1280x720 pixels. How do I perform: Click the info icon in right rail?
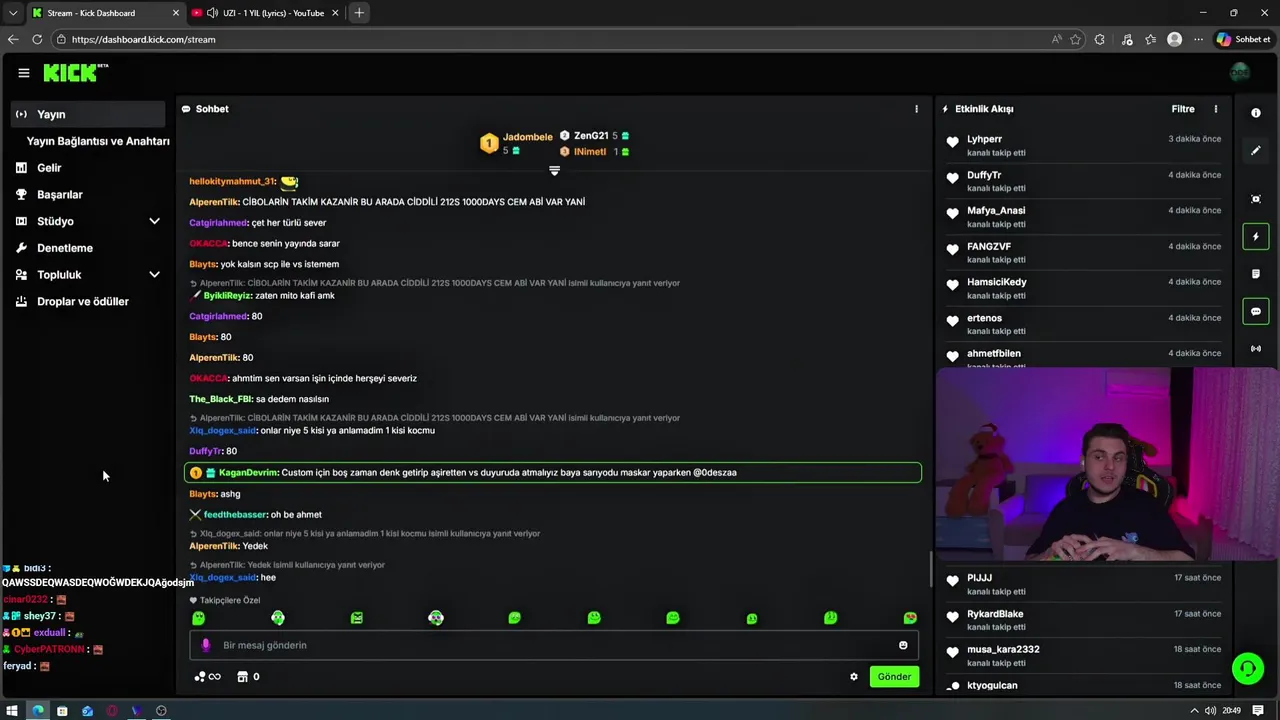click(x=1256, y=113)
